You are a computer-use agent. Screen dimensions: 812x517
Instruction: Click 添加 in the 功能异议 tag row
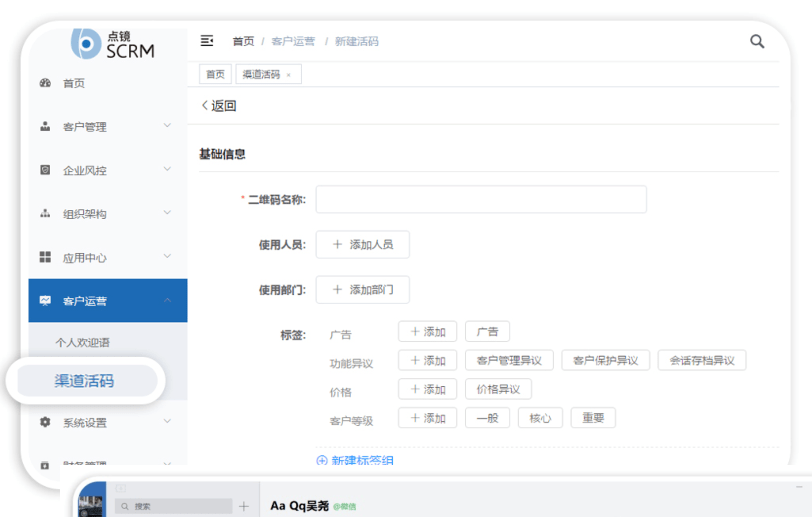pos(428,361)
